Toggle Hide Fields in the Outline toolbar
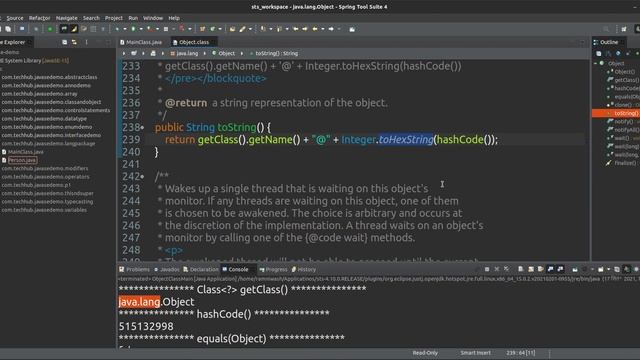This screenshot has height=360, width=640. pyautogui.click(x=618, y=53)
